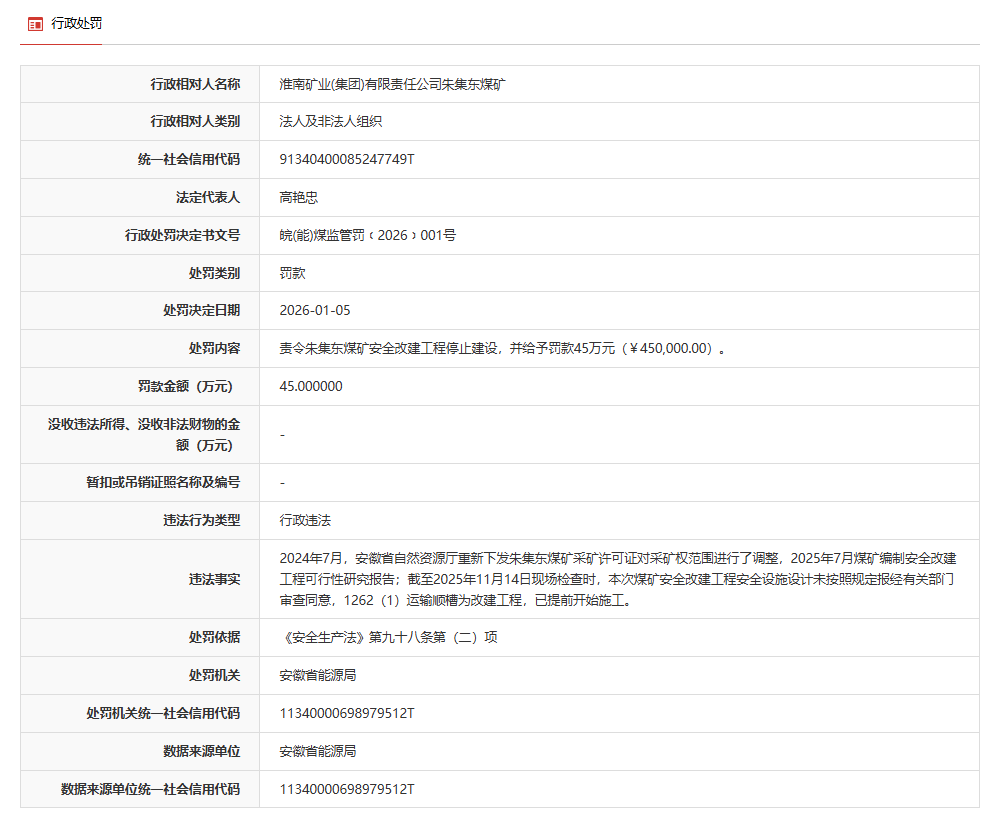Select fine amount 45.000000
The width and height of the screenshot is (999, 819).
(x=311, y=386)
